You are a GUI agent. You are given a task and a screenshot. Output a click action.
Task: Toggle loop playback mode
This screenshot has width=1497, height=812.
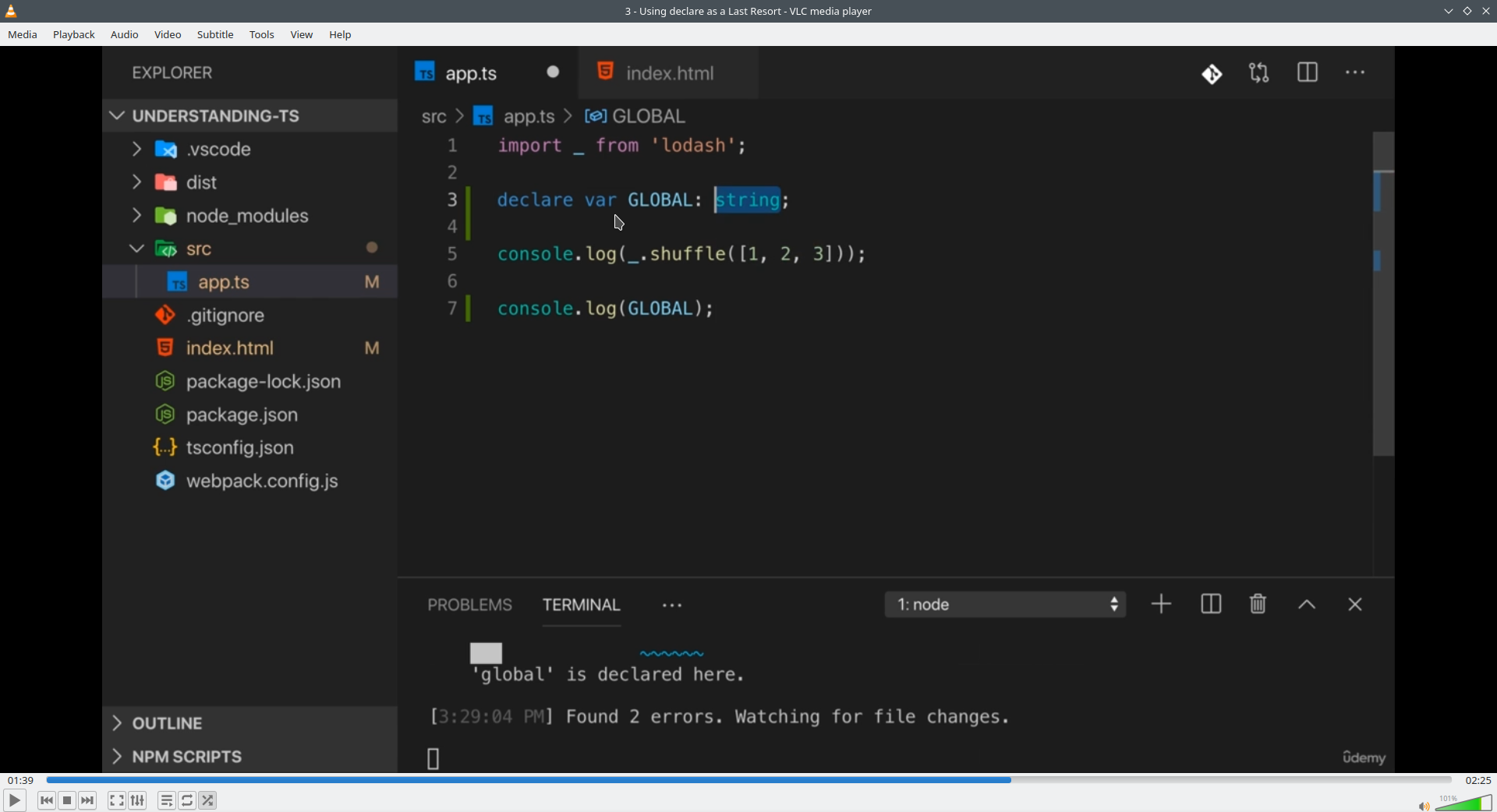pyautogui.click(x=188, y=800)
